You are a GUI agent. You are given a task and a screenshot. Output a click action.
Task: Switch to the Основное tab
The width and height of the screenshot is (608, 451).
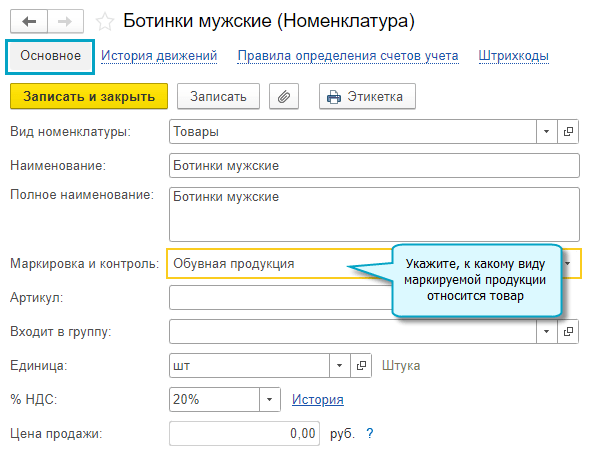click(50, 56)
